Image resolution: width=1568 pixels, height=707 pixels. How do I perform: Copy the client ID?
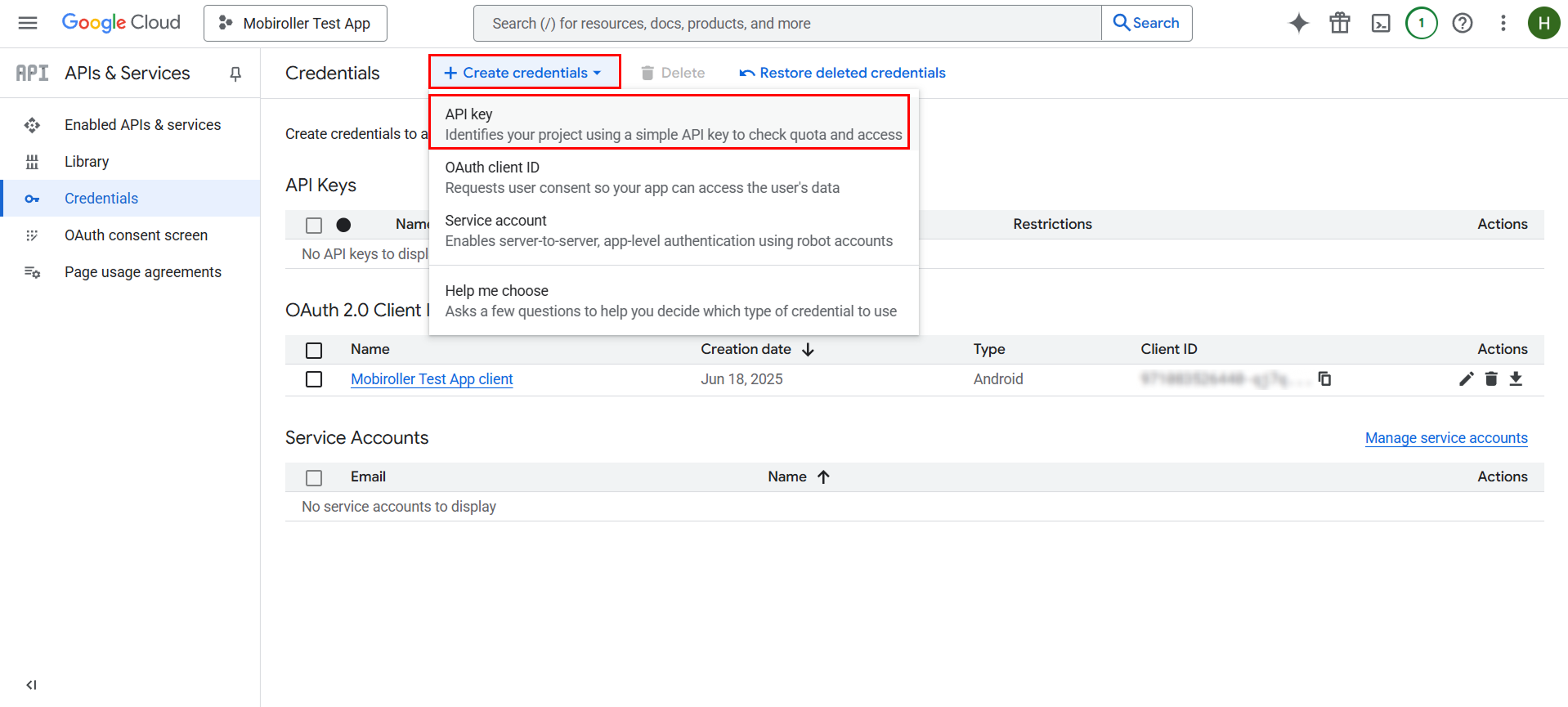(1324, 378)
